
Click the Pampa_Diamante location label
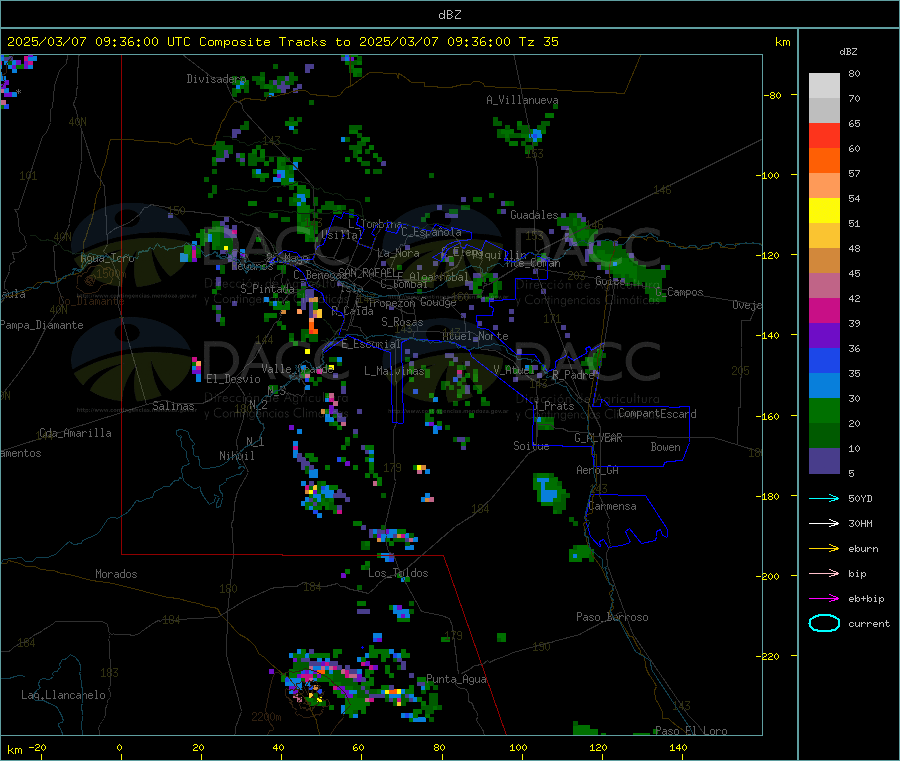click(42, 325)
